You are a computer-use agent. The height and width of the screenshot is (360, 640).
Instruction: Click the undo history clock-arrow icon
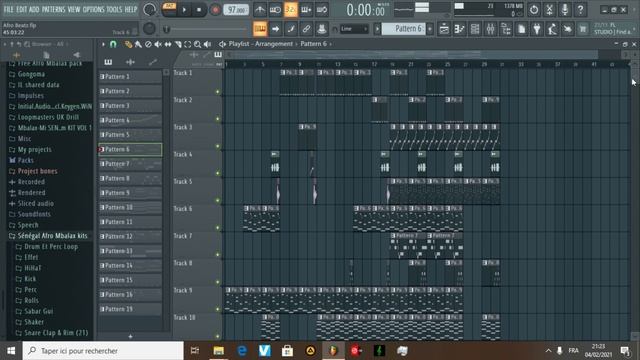pos(534,9)
